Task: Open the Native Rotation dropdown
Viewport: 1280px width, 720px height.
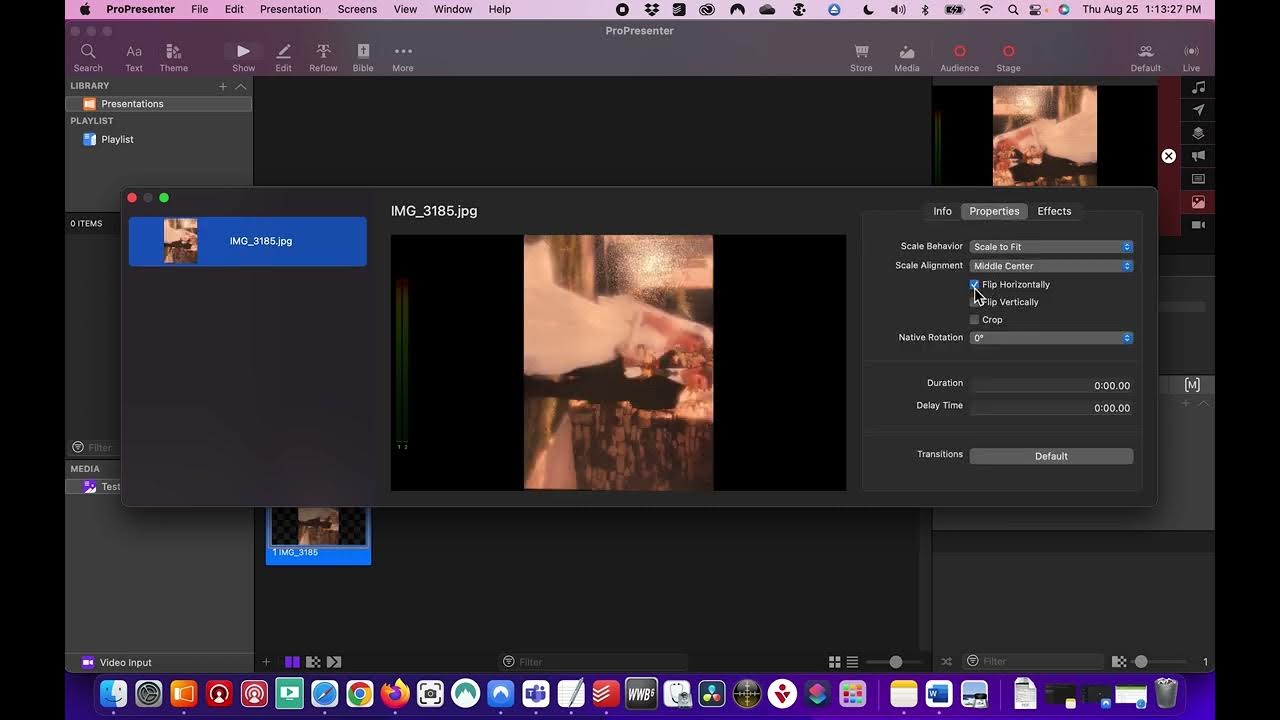Action: (x=1051, y=338)
